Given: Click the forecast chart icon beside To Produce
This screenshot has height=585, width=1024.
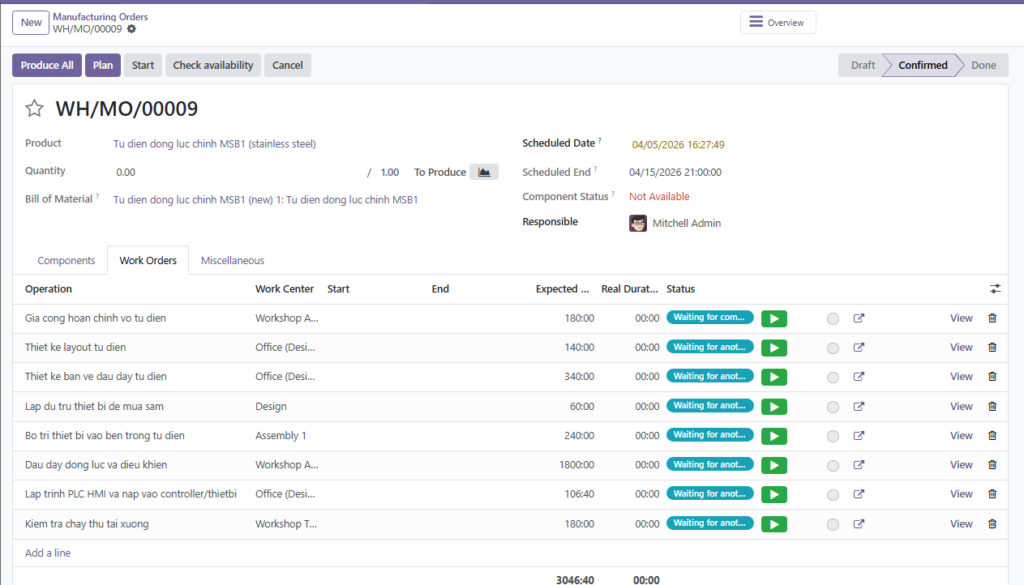Looking at the screenshot, I should tap(484, 172).
